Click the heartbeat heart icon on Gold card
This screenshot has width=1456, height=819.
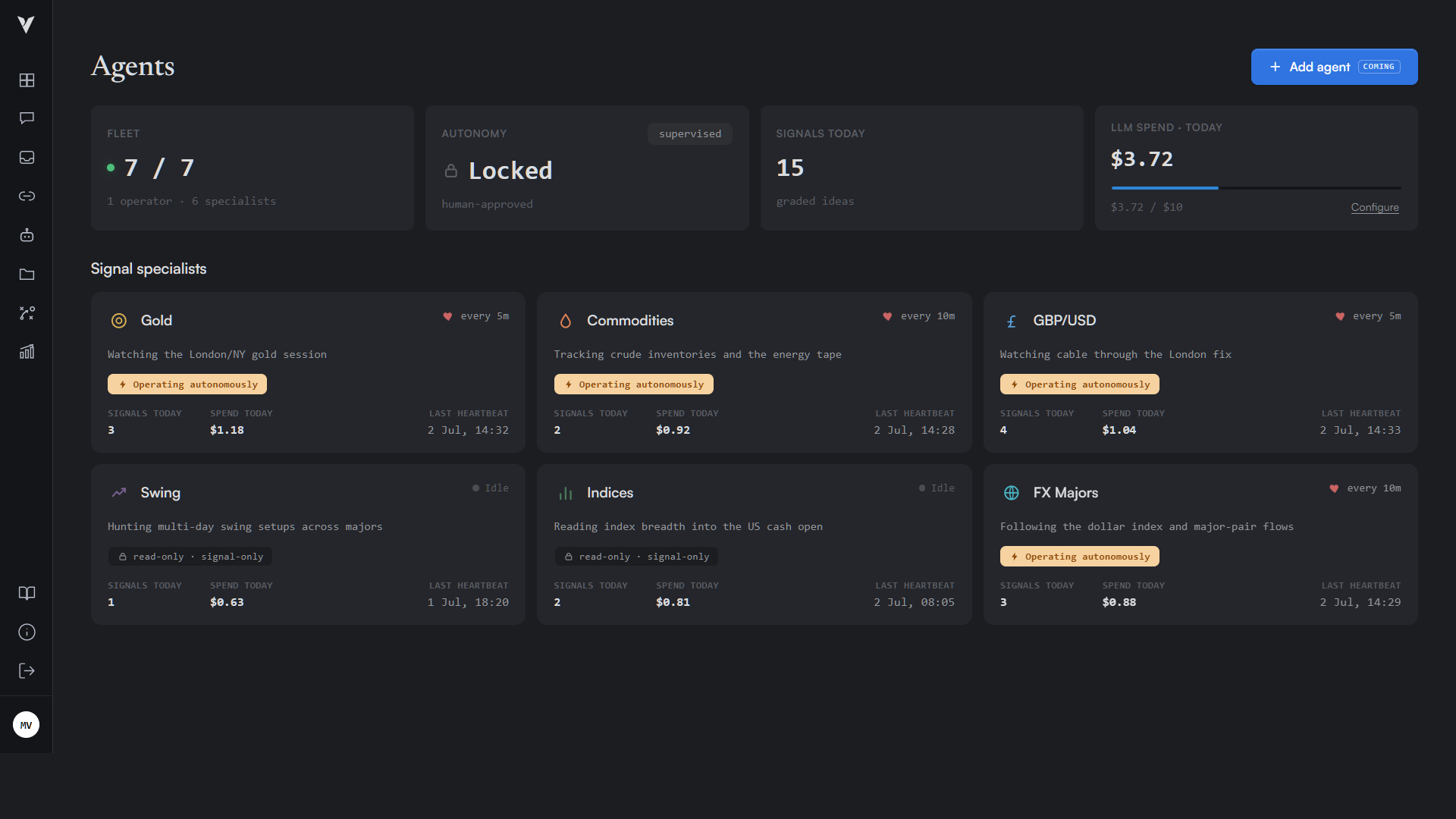tap(447, 316)
